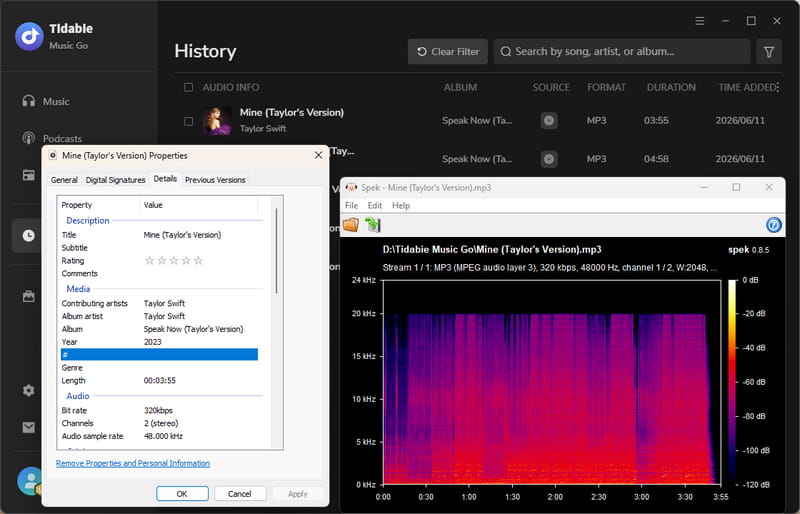Set the first rating star
The image size is (800, 514).
click(x=149, y=260)
